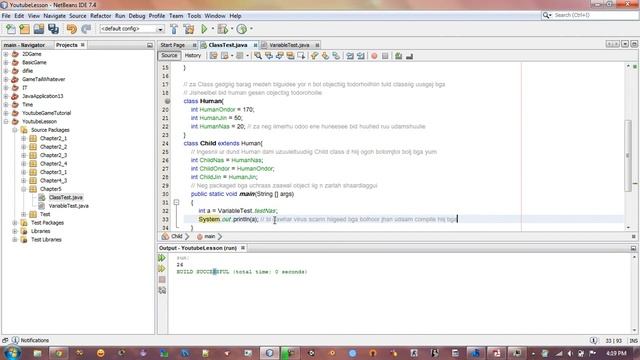Expand the Test Packages node
640x360 pixels.
click(x=15, y=223)
